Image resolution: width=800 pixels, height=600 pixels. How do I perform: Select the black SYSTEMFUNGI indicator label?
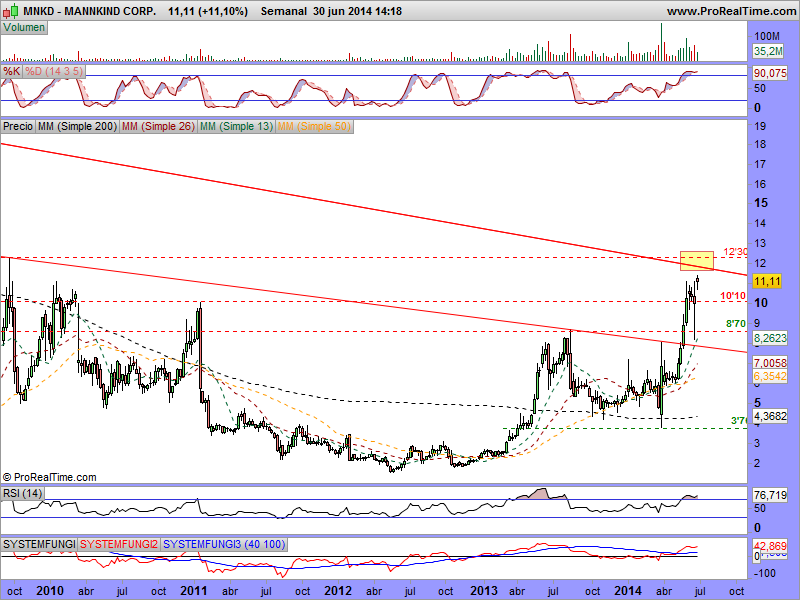(x=39, y=544)
